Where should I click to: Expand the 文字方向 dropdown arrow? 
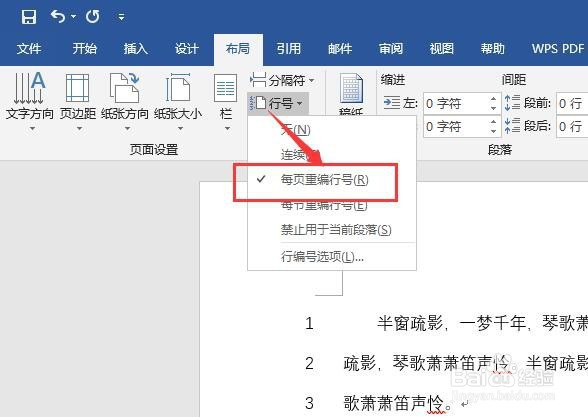pos(32,129)
